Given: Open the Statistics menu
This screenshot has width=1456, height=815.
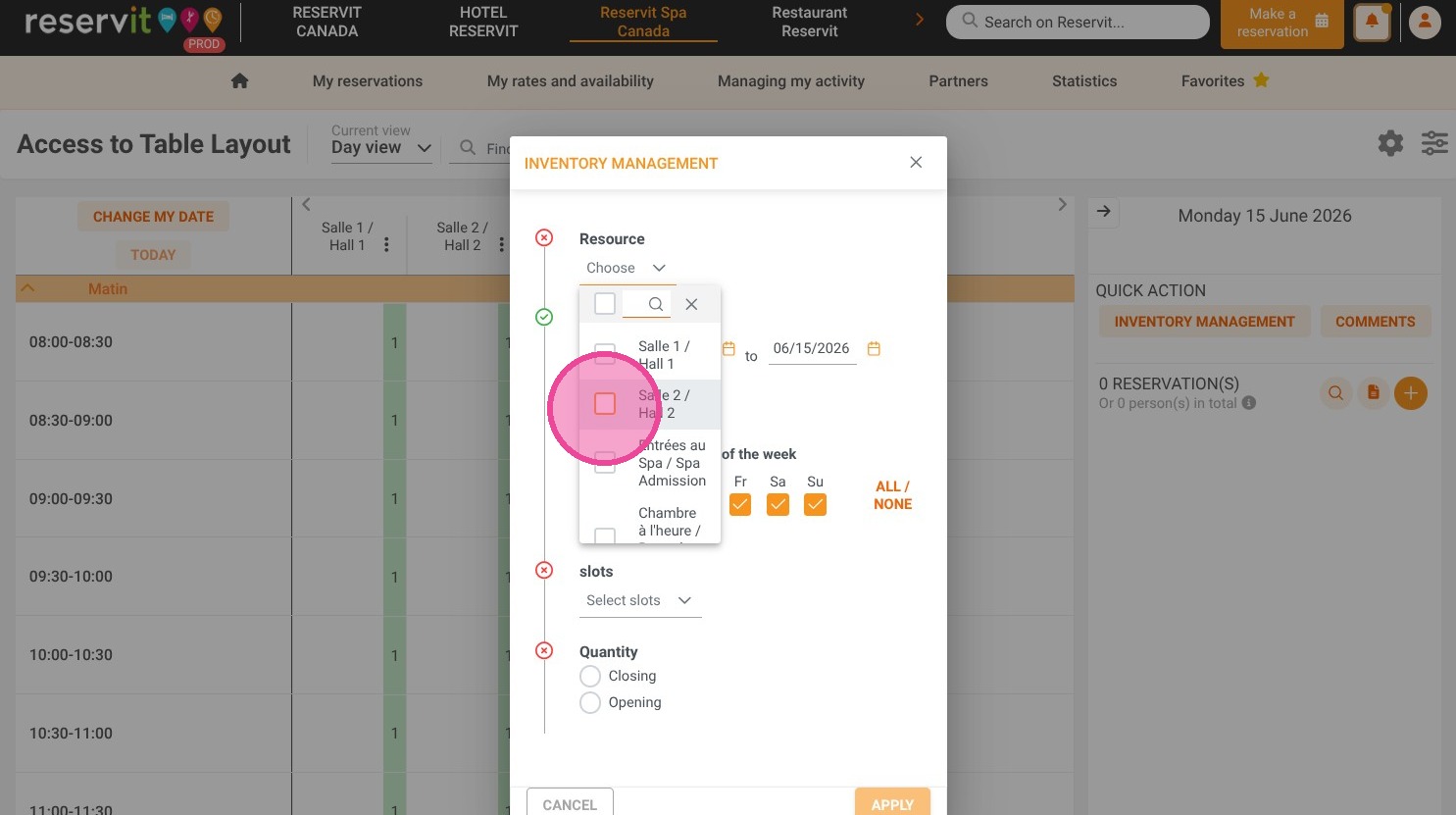Looking at the screenshot, I should pyautogui.click(x=1084, y=81).
